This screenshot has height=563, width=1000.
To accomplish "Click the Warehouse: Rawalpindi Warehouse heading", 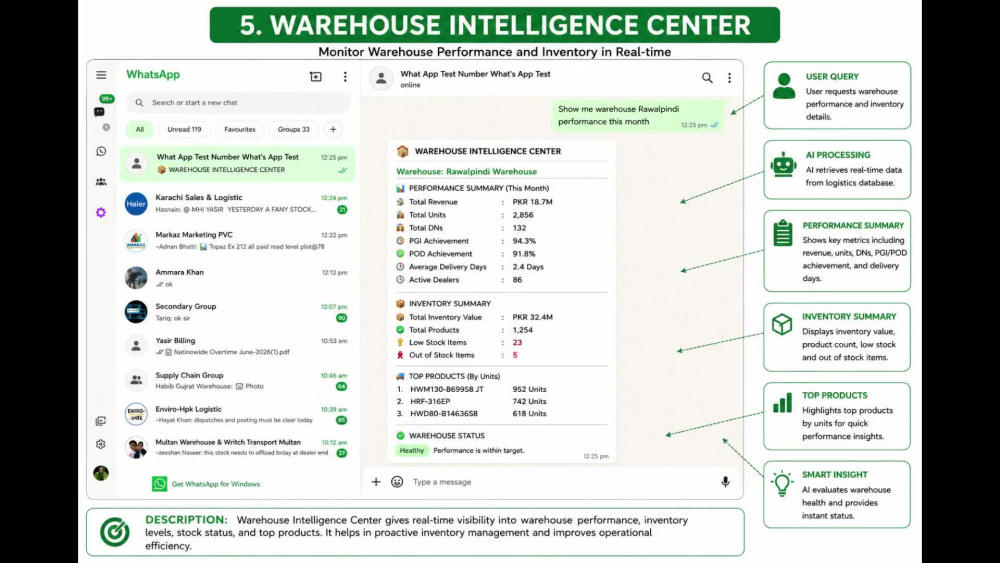I will coord(466,172).
